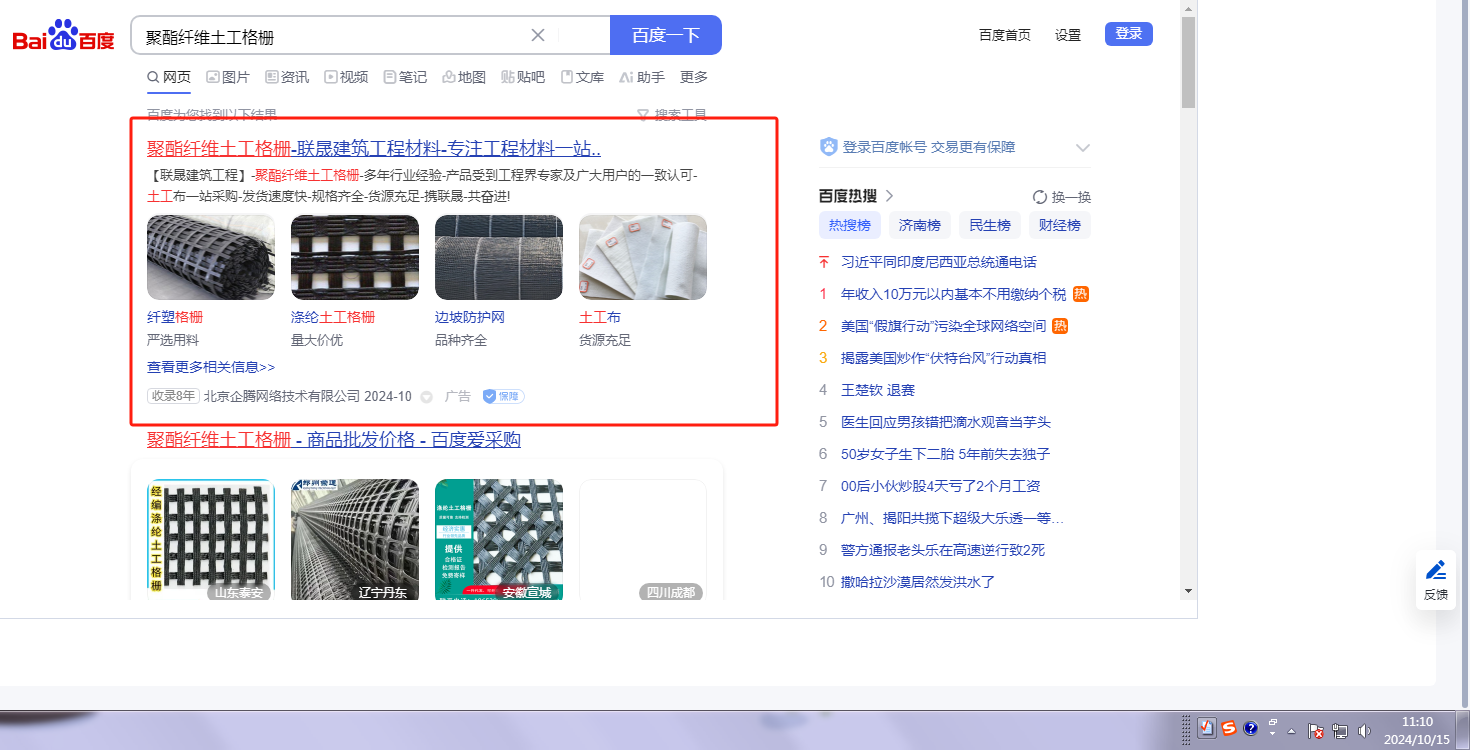
Task: Click the page vertical scrollbar thumb
Action: pos(1188,62)
